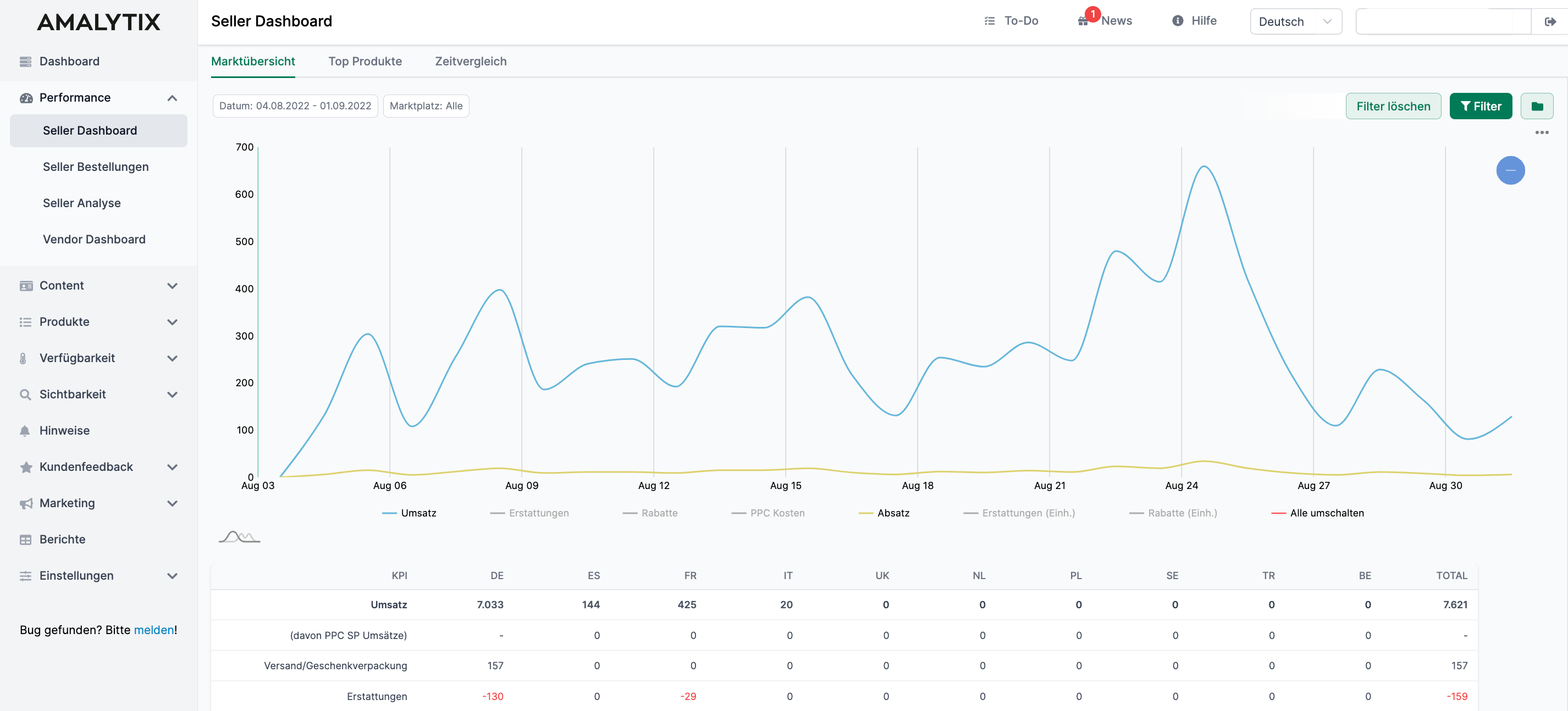The width and height of the screenshot is (1568, 711).
Task: Click the melden bug report link
Action: (153, 630)
